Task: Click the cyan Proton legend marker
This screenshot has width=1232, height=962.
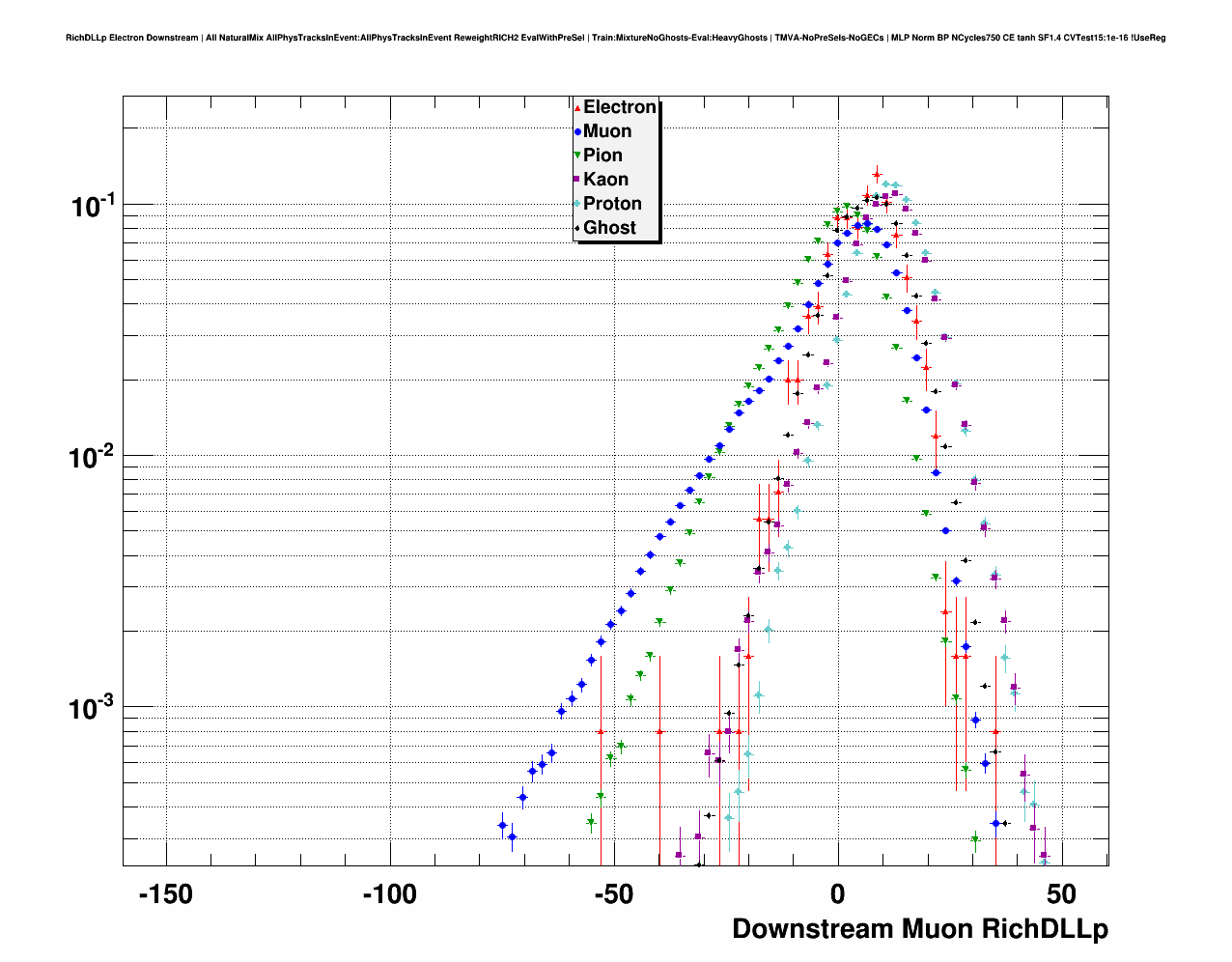Action: point(577,204)
